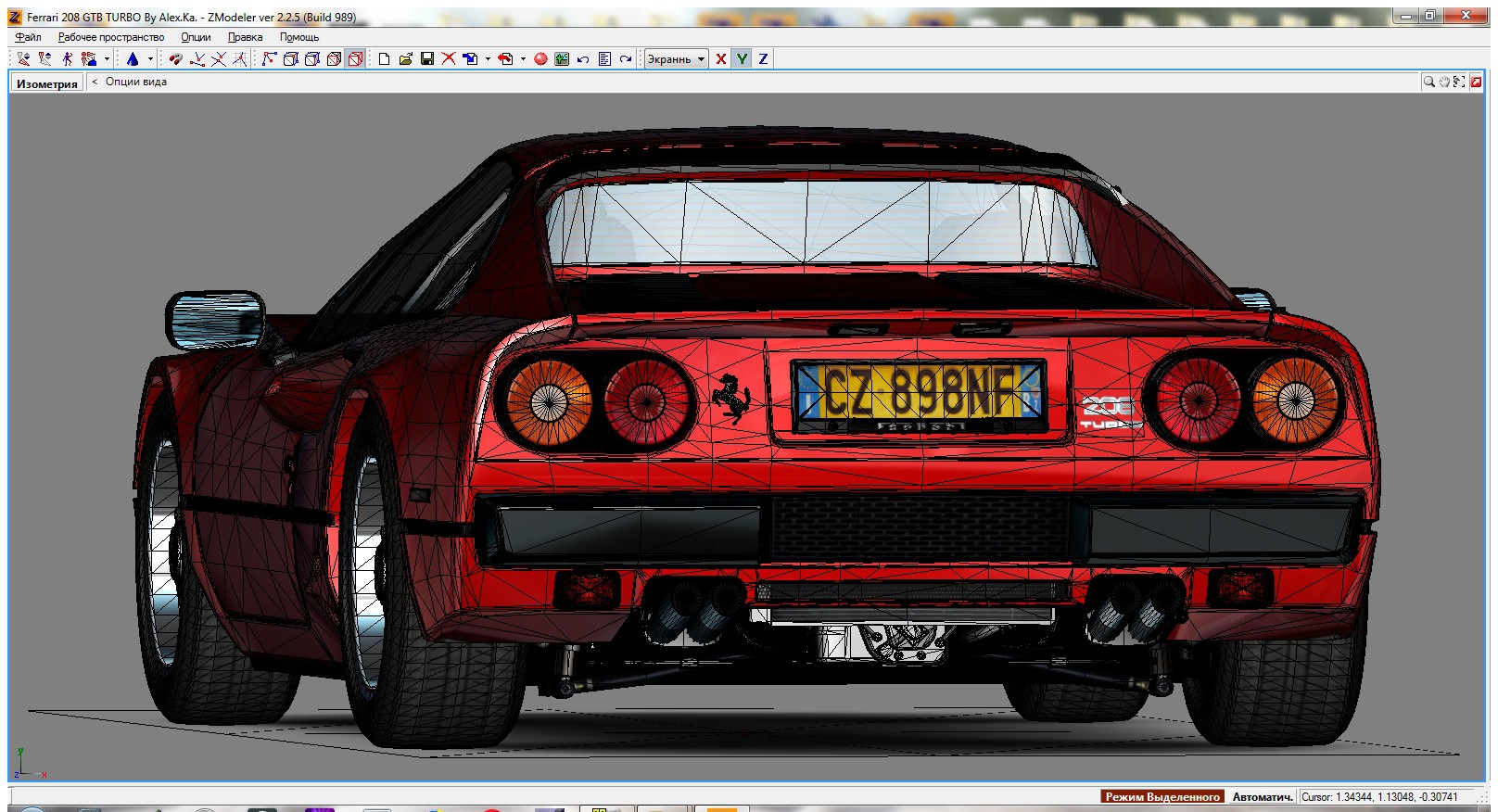Click the red X delete icon in the toolbar
1498x812 pixels.
(x=449, y=58)
